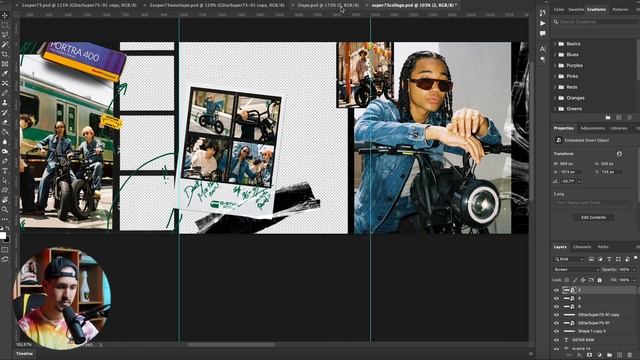This screenshot has width=640, height=360.
Task: Select the Zoom tool
Action: (5, 209)
